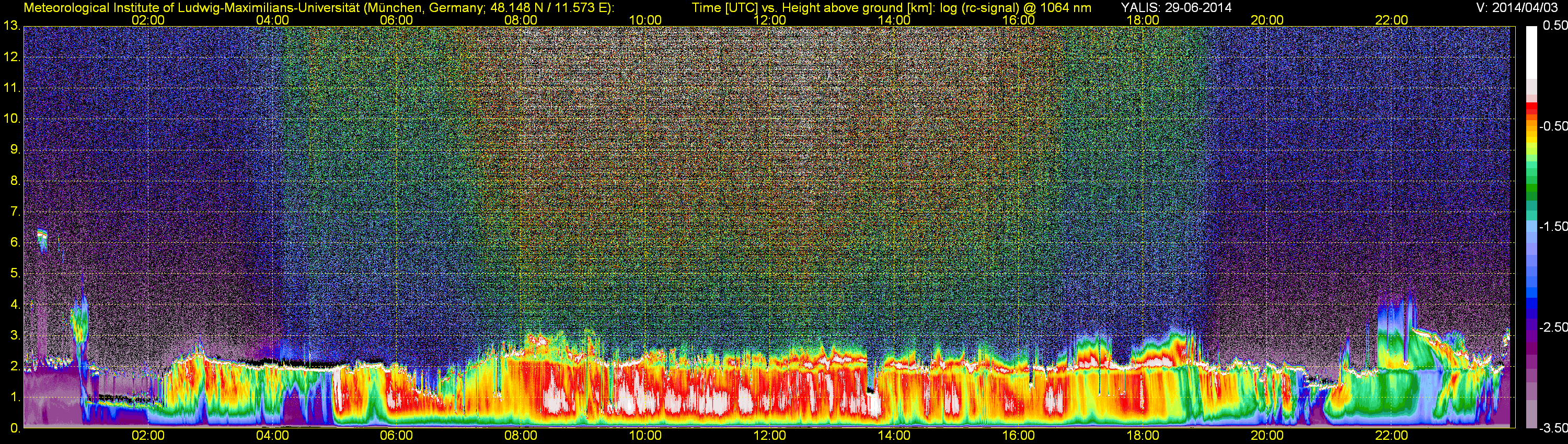
Task: Click the '10.' height axis label
Action: pos(12,119)
